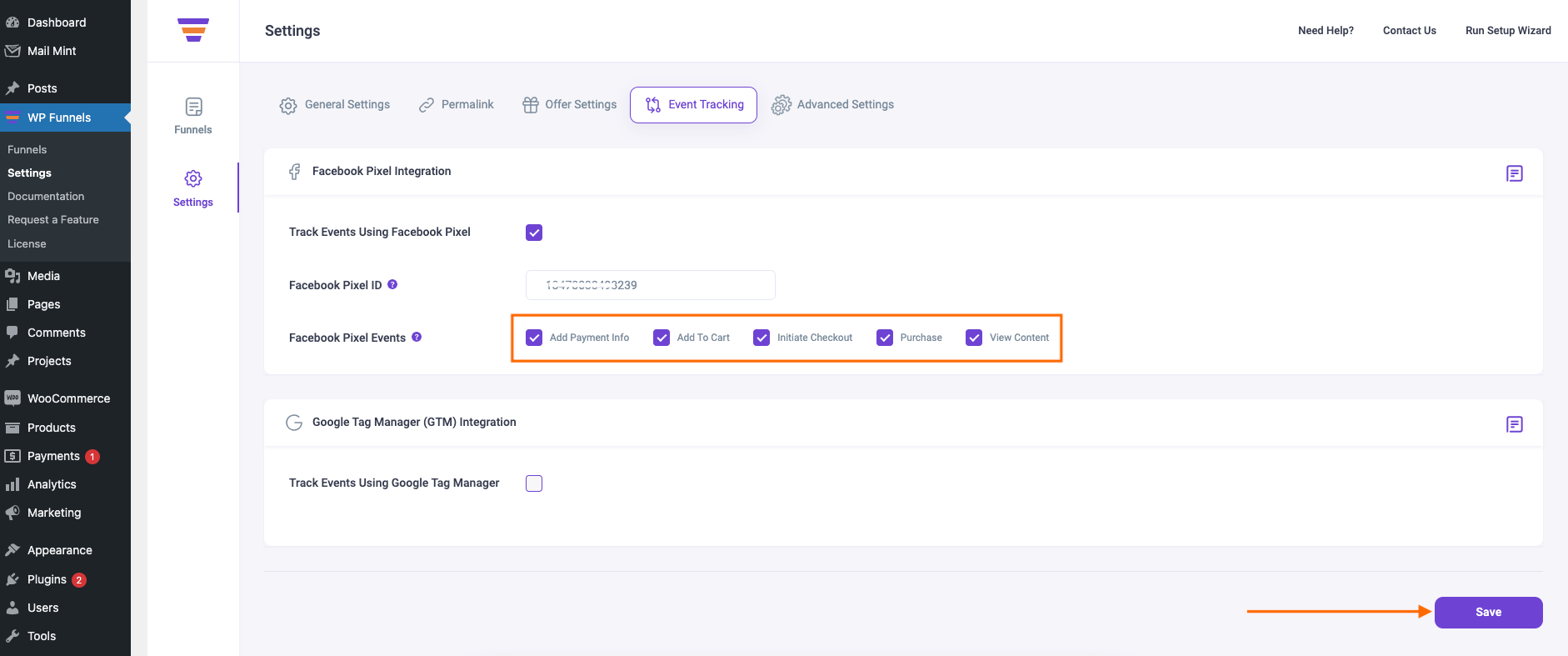Uncheck the View Content event checkbox

[x=974, y=338]
